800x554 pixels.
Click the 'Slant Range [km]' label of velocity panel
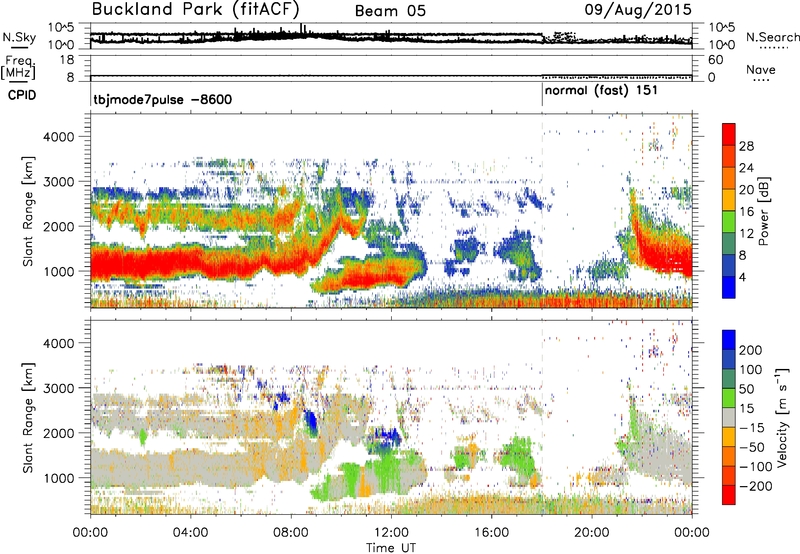point(28,418)
